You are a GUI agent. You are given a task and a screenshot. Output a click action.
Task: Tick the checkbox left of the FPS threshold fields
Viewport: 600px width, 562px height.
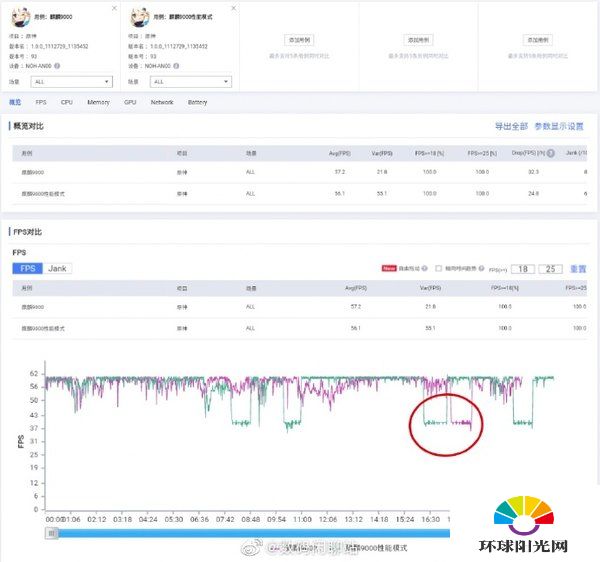[439, 269]
